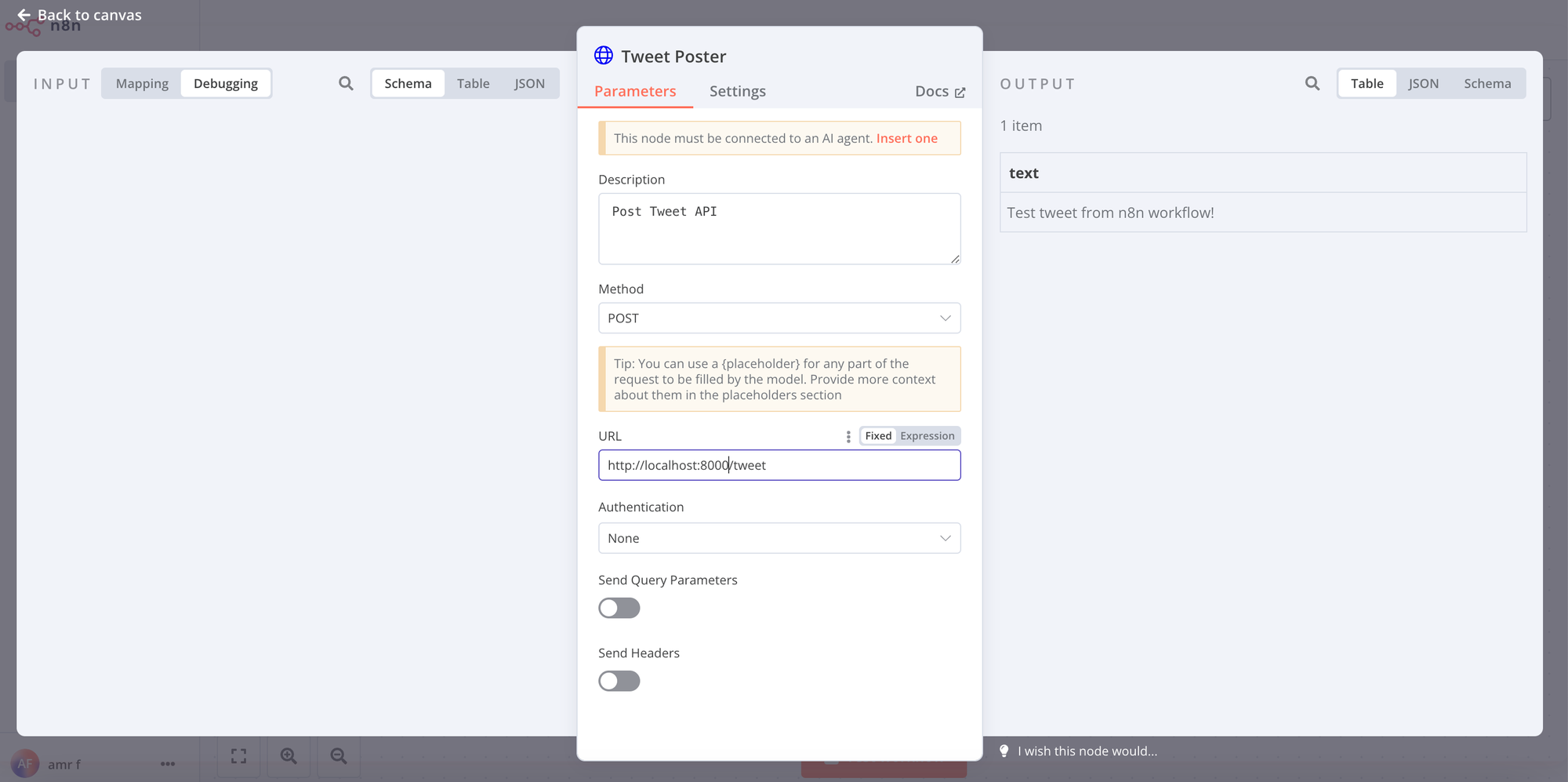Fit the canvas to view
Screen dimensions: 1568x782
pos(238,756)
